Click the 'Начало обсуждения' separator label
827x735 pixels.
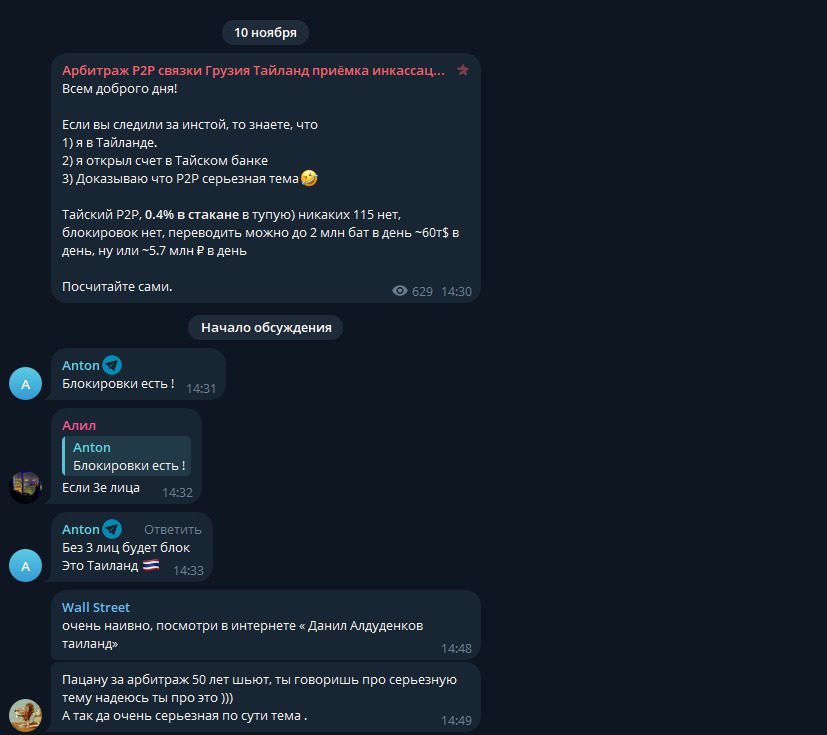tap(266, 327)
